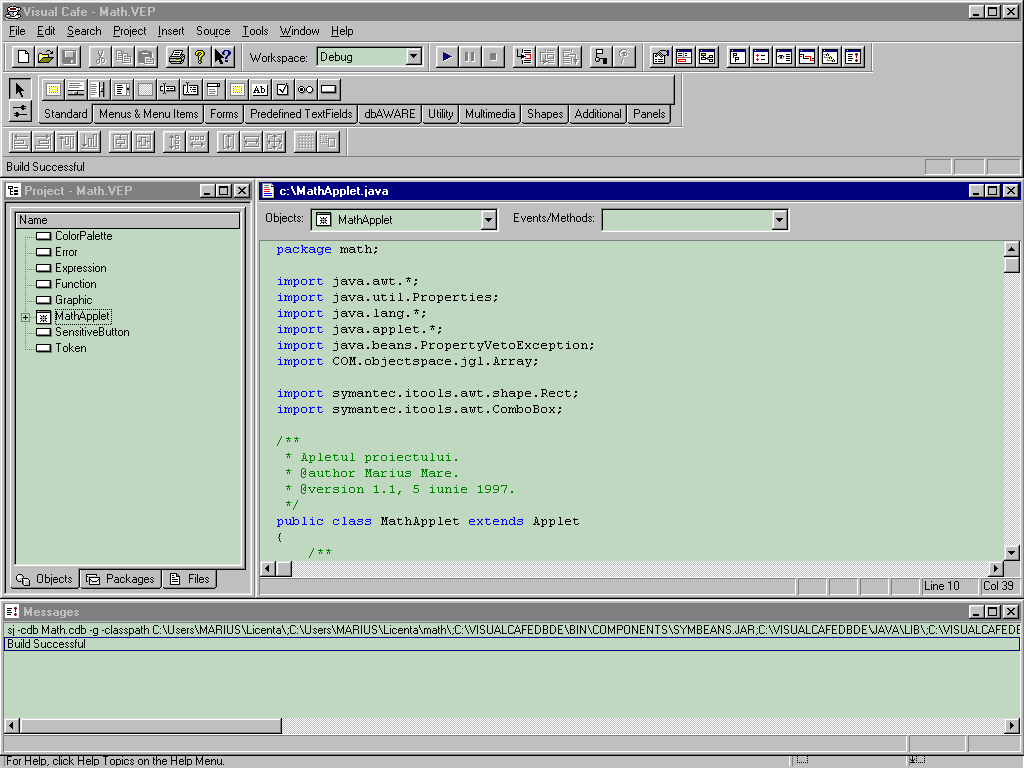Switch to Packages tab in Project window

tap(121, 579)
